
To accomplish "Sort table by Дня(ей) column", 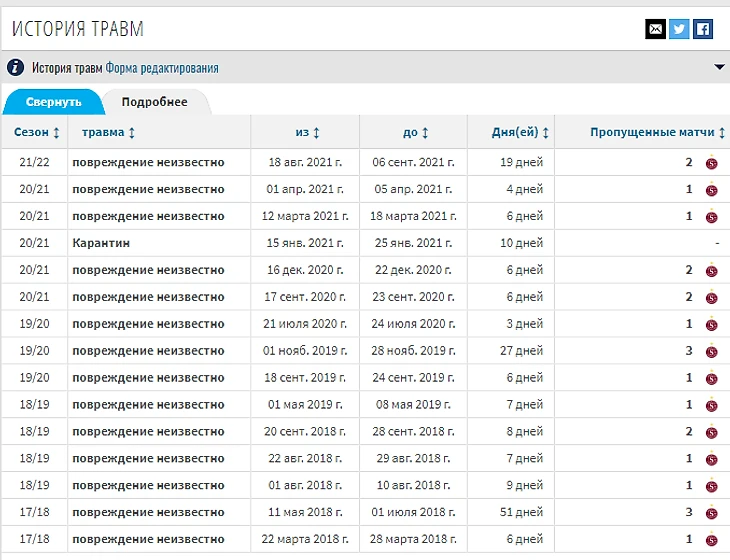I will pyautogui.click(x=520, y=132).
